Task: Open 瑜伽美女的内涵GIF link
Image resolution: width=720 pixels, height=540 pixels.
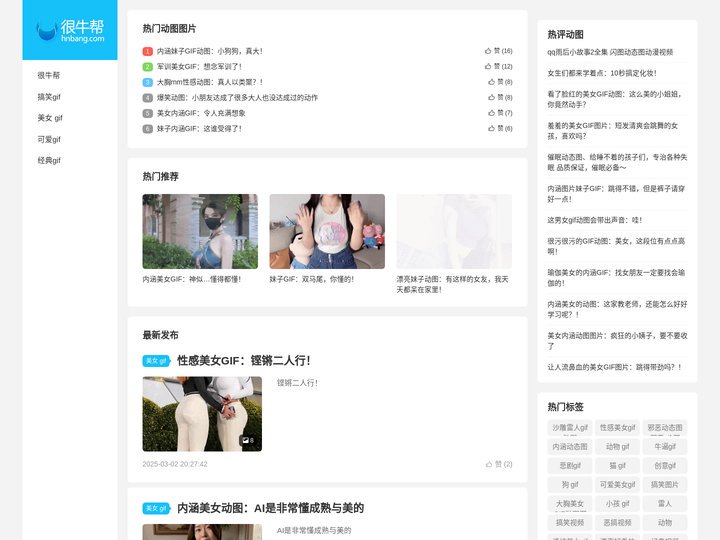Action: (x=616, y=278)
